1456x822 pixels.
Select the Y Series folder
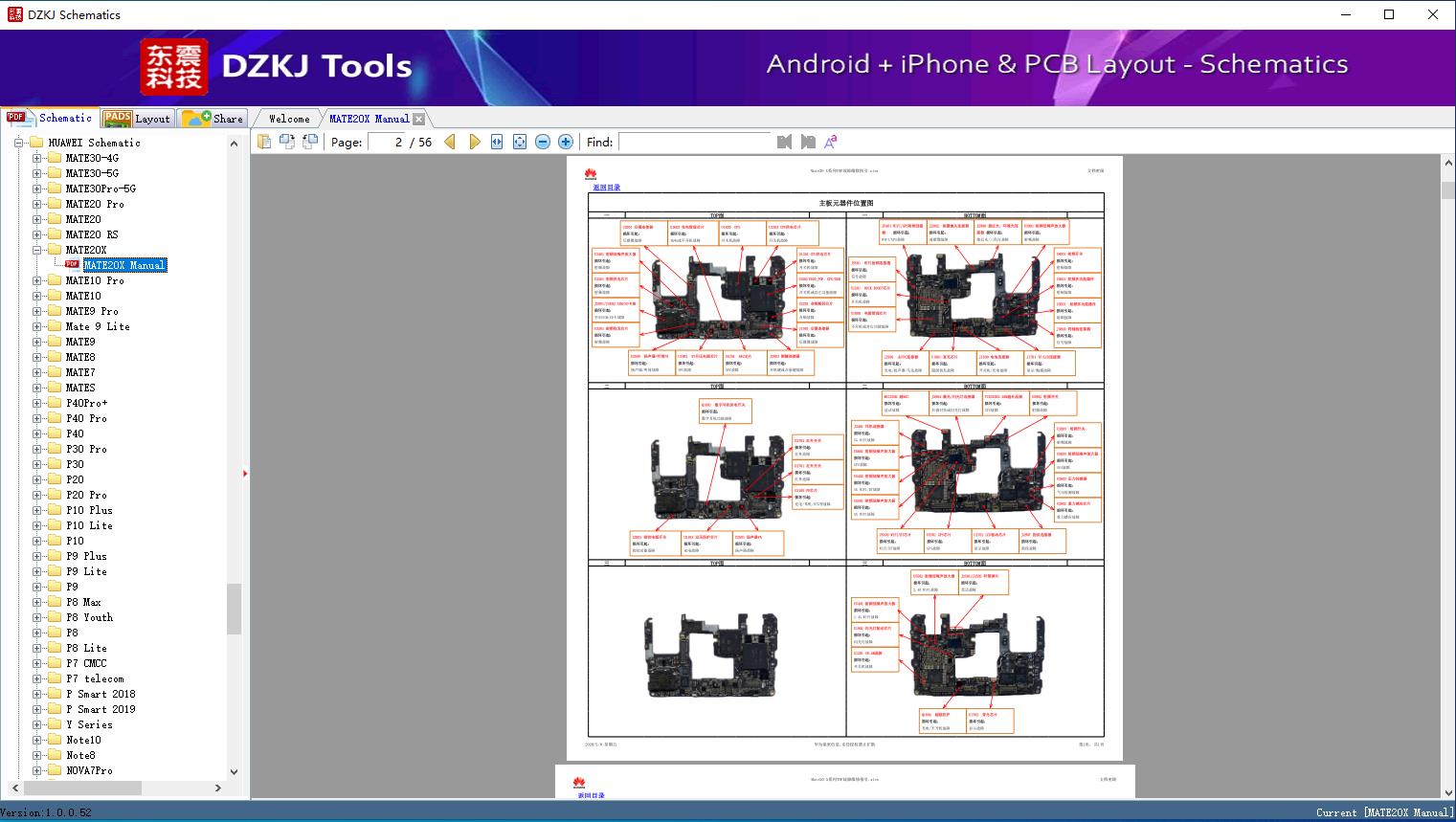click(x=89, y=724)
